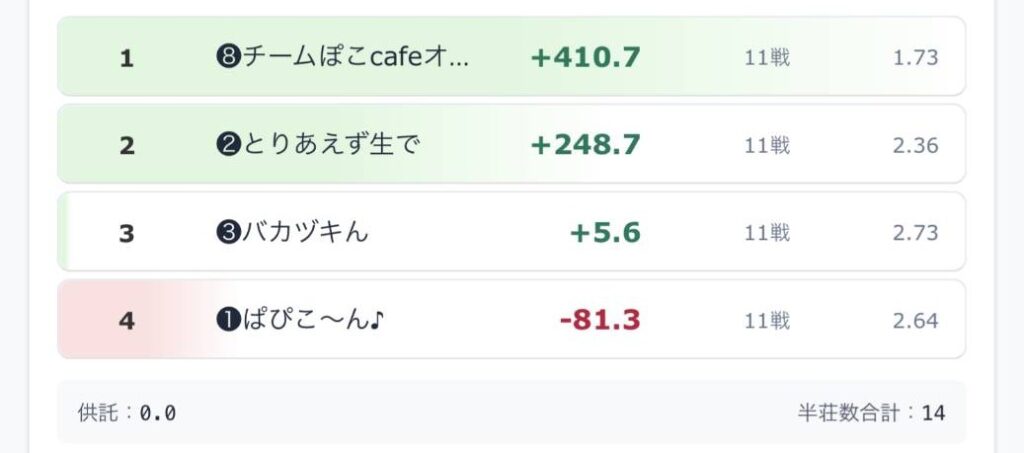The height and width of the screenshot is (453, 1024).
Task: Click the 2.73 average placement
Action: coord(916,233)
